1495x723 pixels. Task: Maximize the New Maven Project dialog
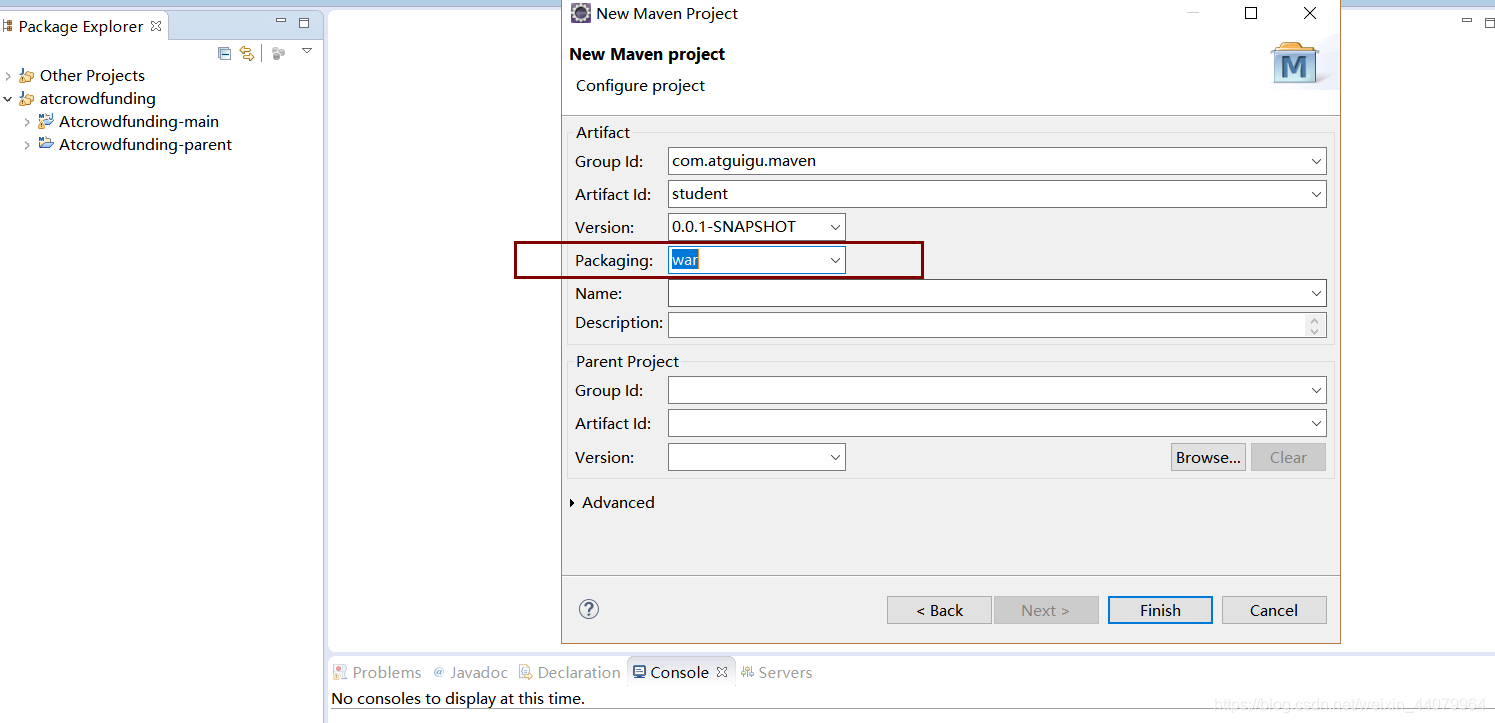click(1251, 13)
